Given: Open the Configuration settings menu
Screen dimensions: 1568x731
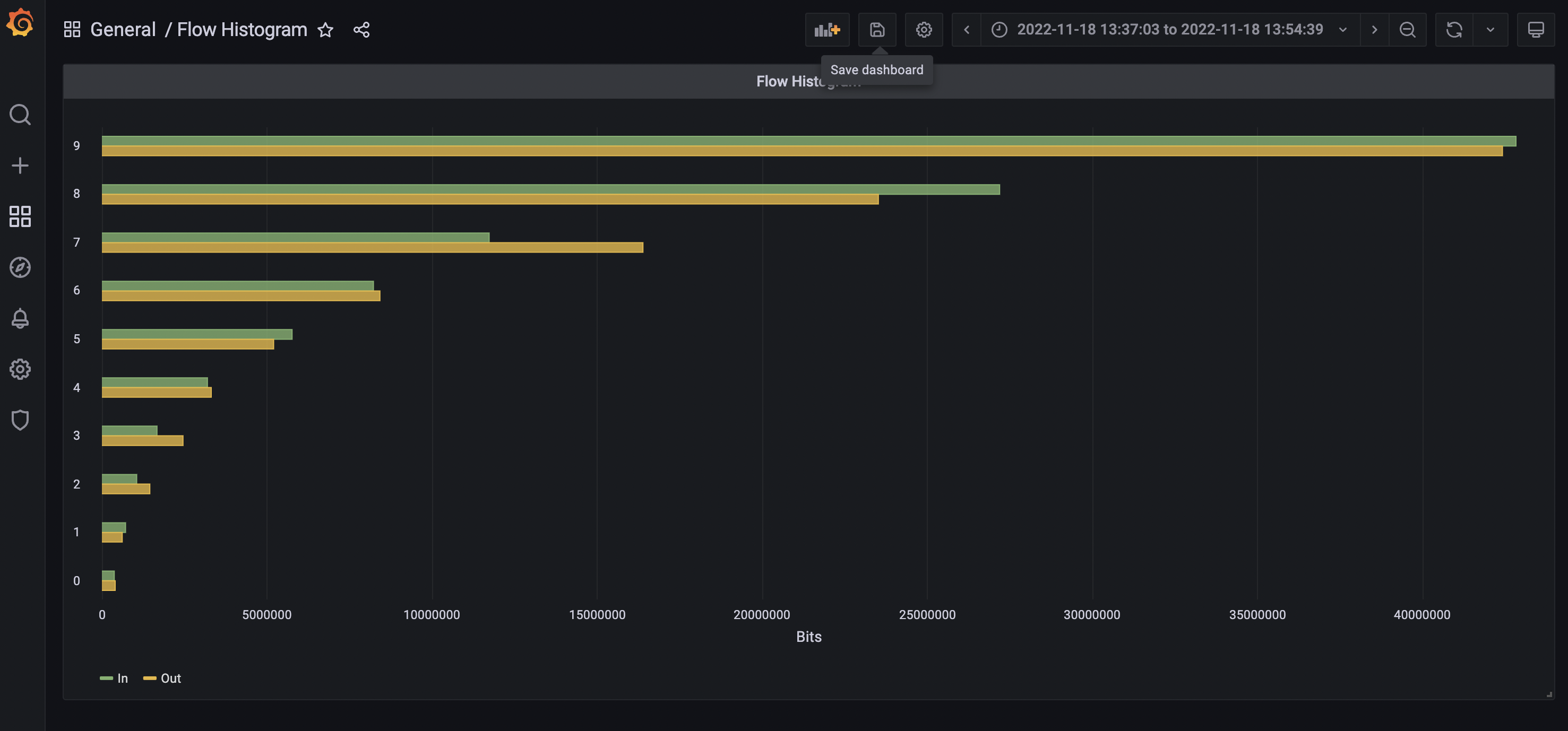Looking at the screenshot, I should click(20, 369).
